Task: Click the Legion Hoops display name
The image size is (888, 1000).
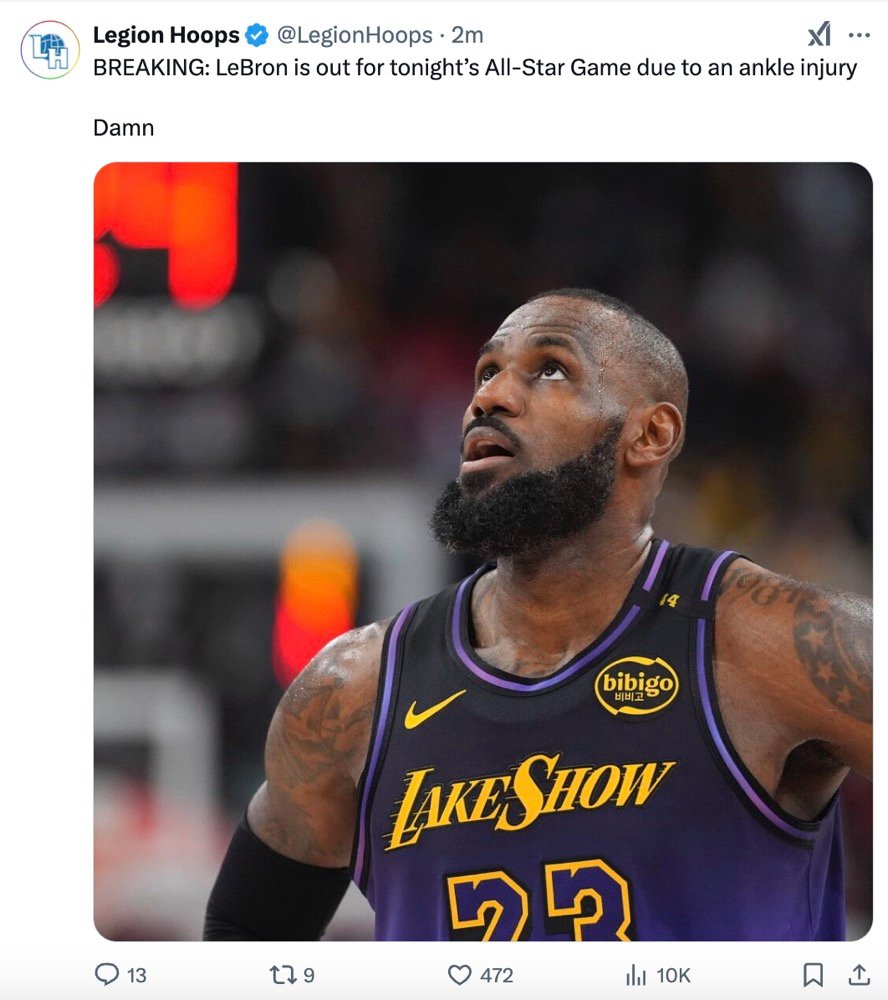Action: (166, 36)
